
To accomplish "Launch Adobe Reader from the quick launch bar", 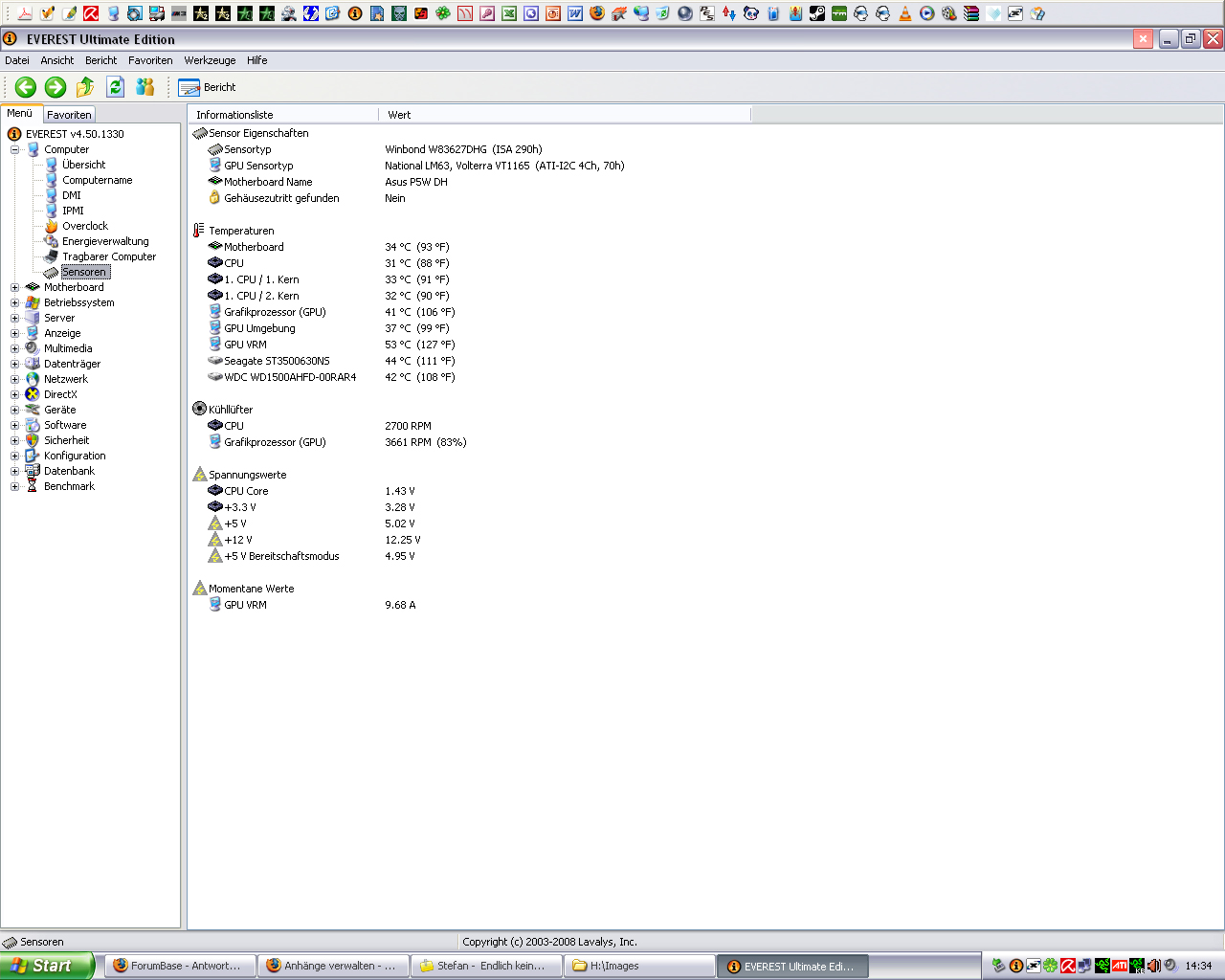I will (x=25, y=13).
